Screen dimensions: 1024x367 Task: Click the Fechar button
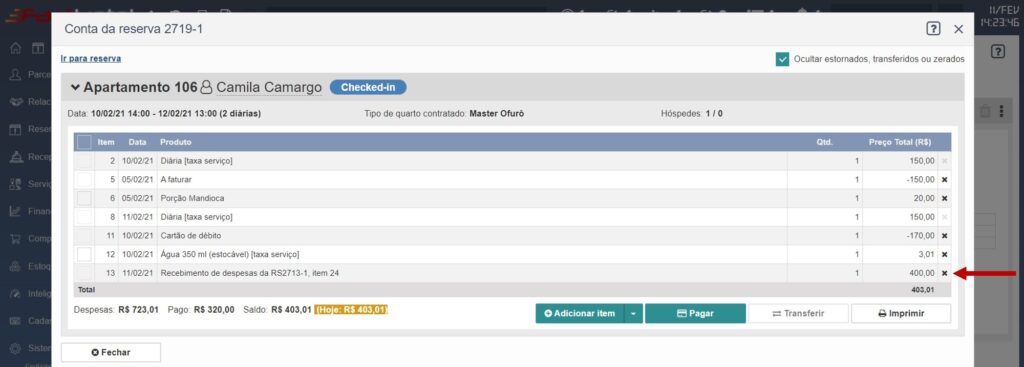(111, 352)
